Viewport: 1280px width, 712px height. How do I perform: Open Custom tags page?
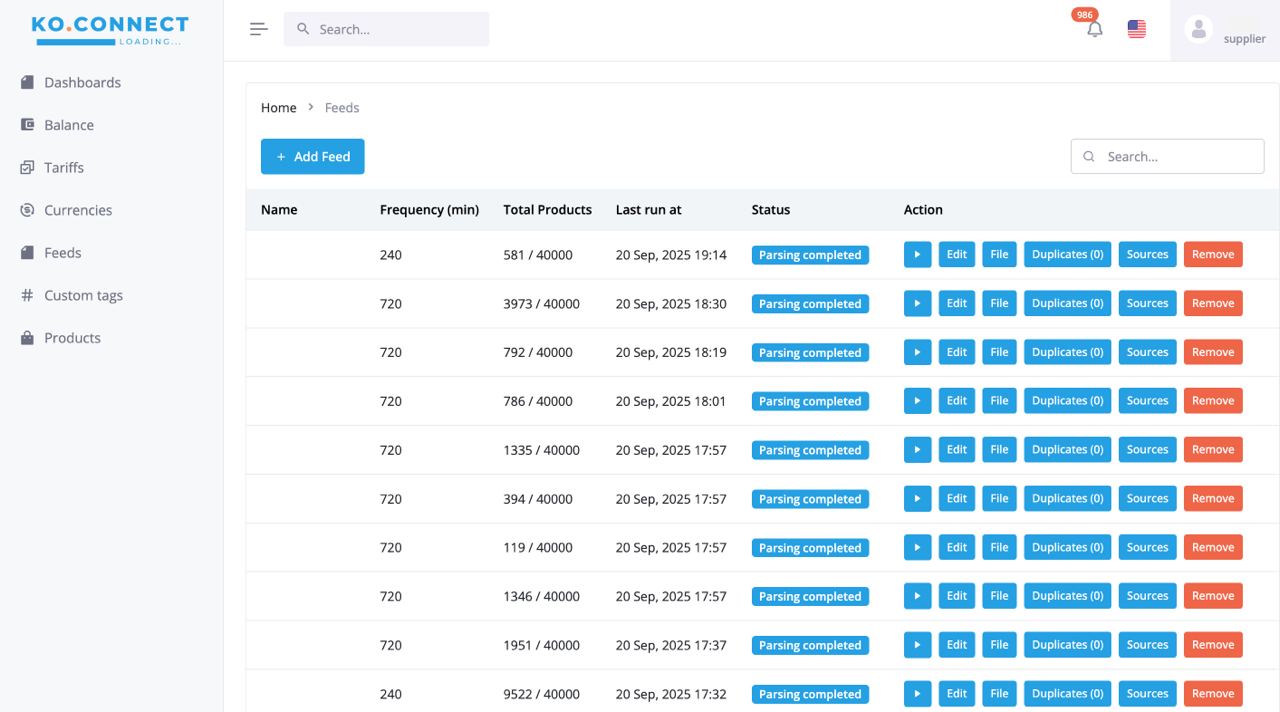click(x=83, y=296)
